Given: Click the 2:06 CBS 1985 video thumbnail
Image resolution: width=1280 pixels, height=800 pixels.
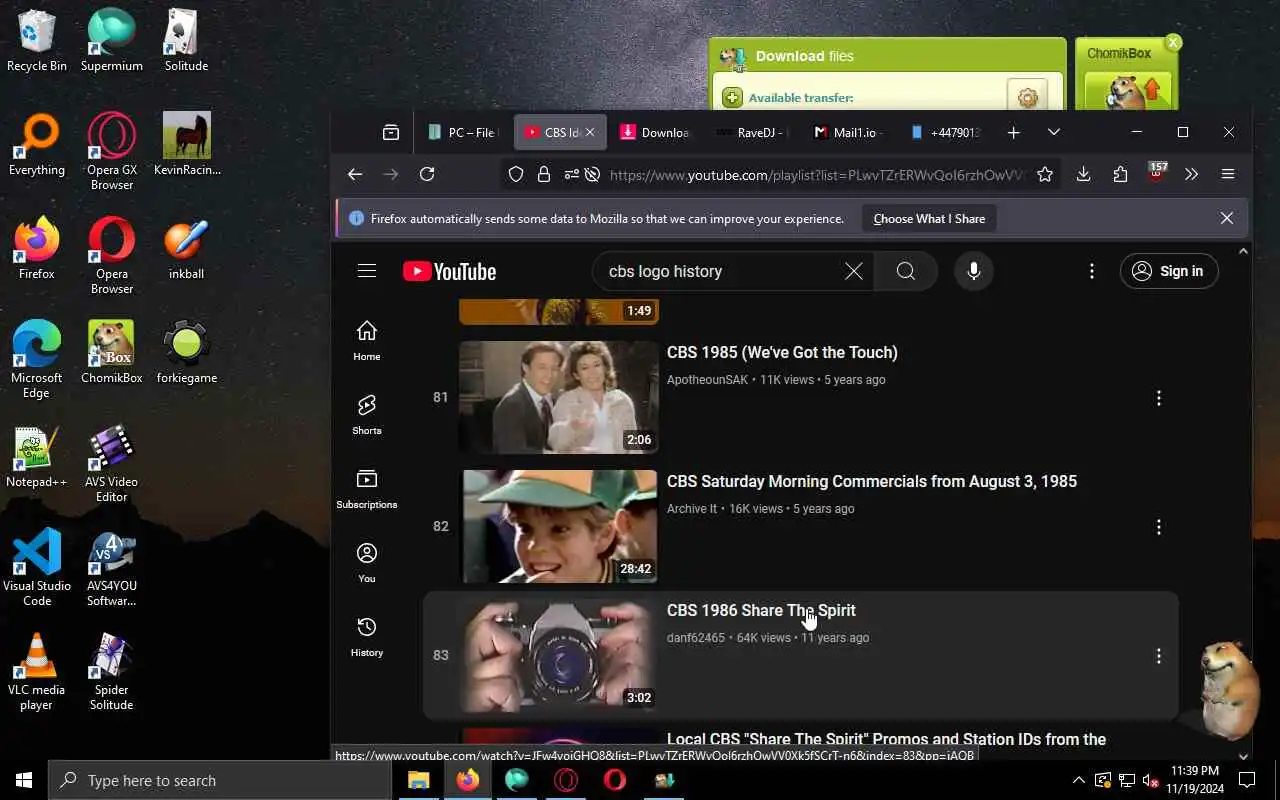Looking at the screenshot, I should [x=558, y=397].
